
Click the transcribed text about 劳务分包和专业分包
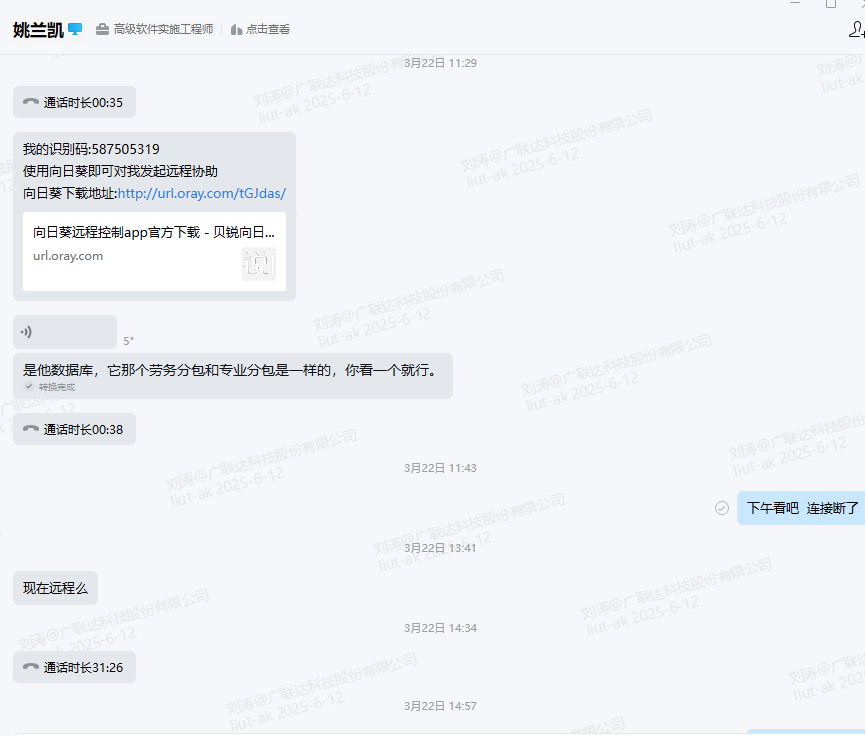[230, 370]
